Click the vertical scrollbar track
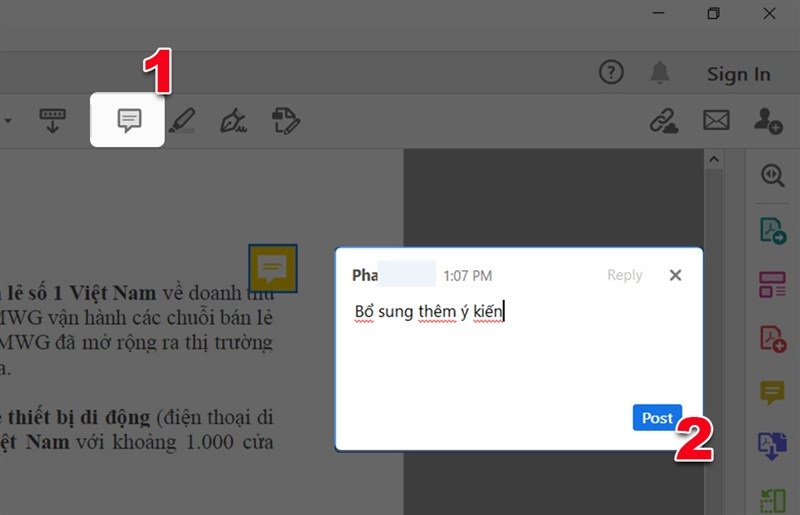This screenshot has width=800, height=515. 714,342
